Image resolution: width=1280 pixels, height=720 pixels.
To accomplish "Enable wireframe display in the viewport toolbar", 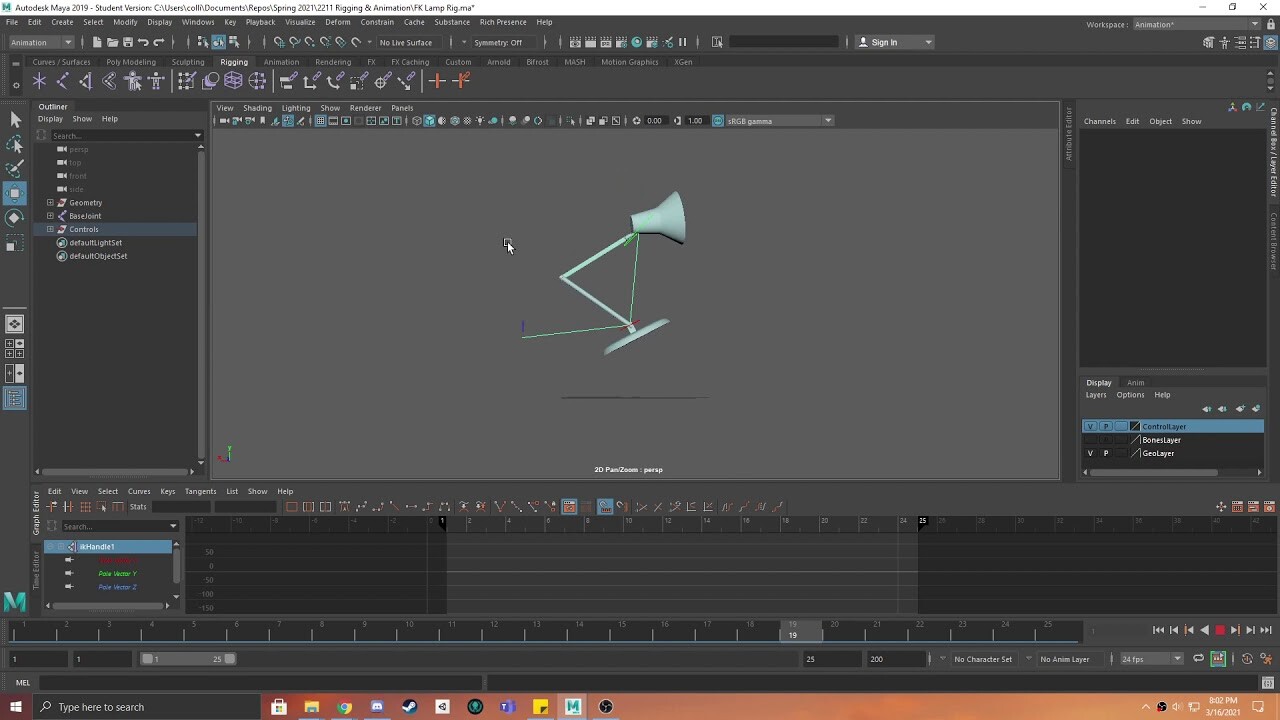I will click(417, 120).
